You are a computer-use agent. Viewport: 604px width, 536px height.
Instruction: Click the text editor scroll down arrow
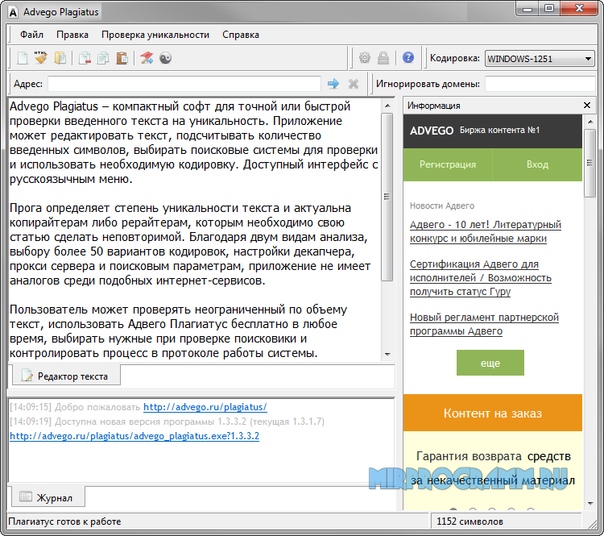click(x=388, y=354)
